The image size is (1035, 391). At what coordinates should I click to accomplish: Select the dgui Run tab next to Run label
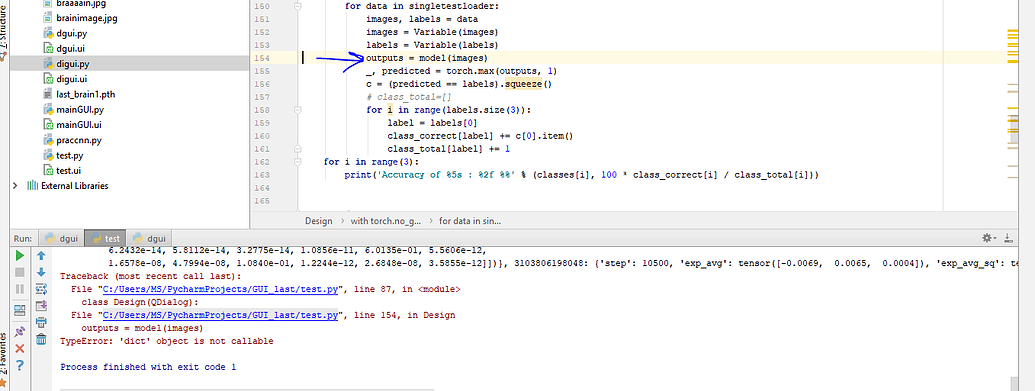62,238
